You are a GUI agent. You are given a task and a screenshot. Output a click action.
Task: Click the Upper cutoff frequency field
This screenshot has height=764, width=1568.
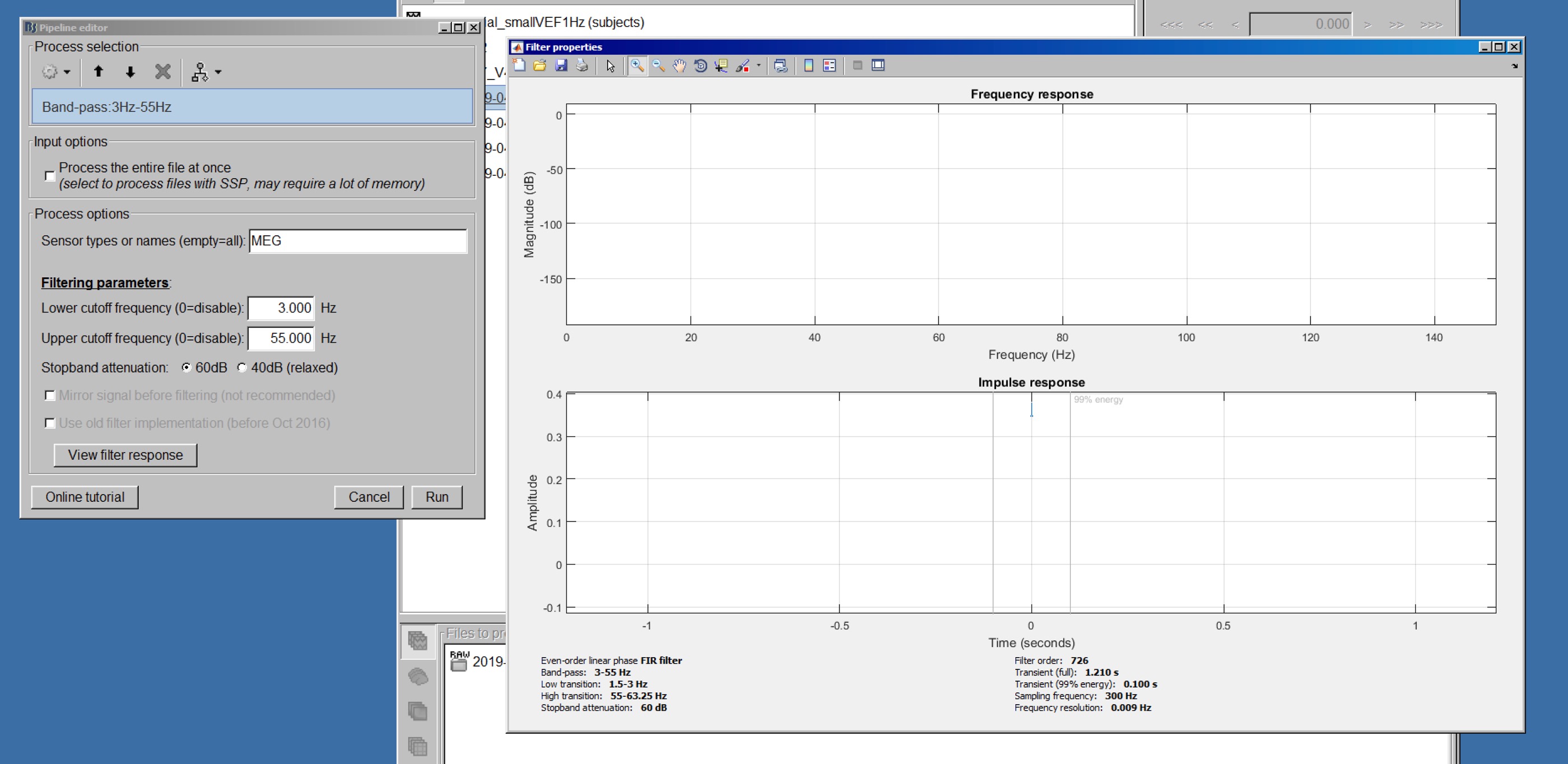(281, 338)
